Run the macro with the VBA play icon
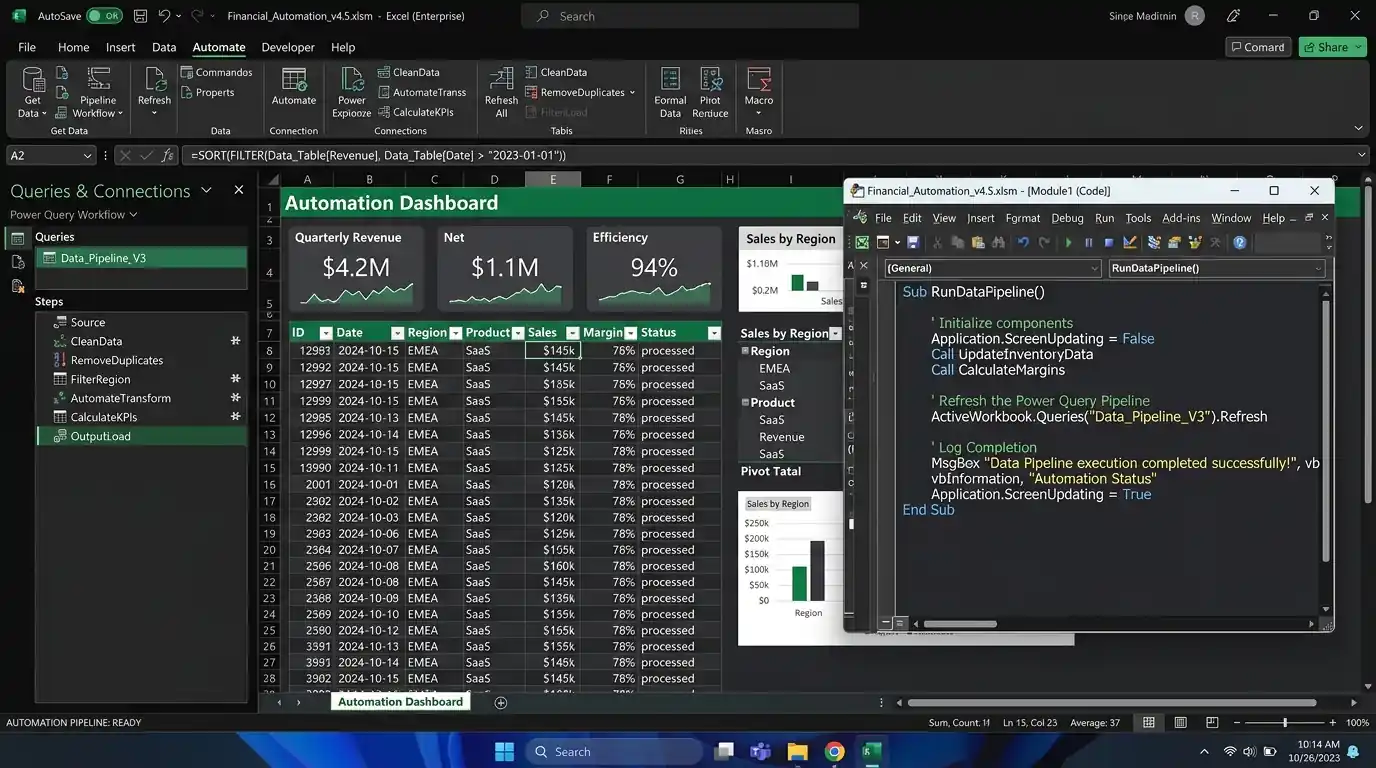The image size is (1376, 768). 1069,242
